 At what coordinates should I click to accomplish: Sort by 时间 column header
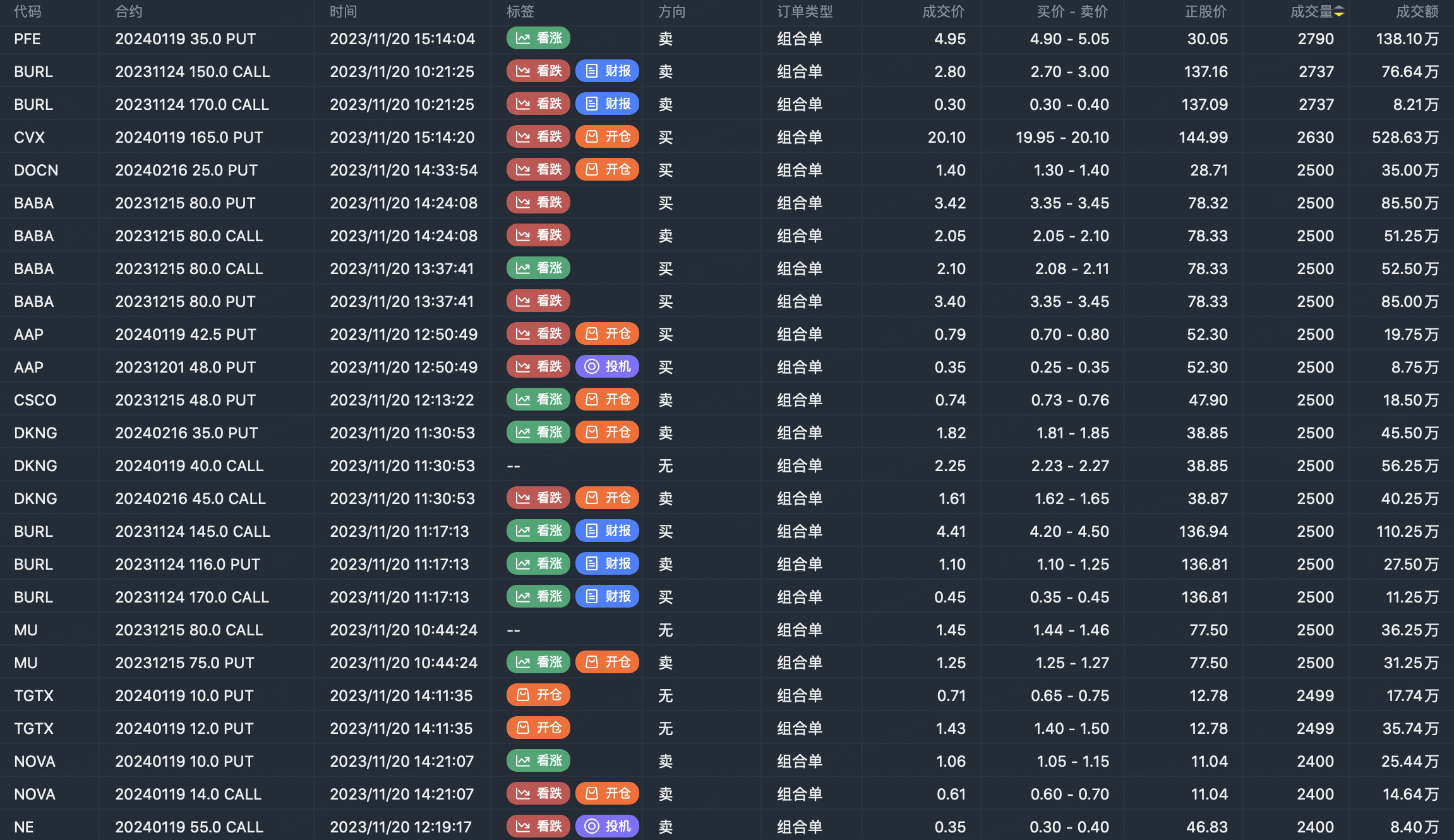[x=343, y=11]
